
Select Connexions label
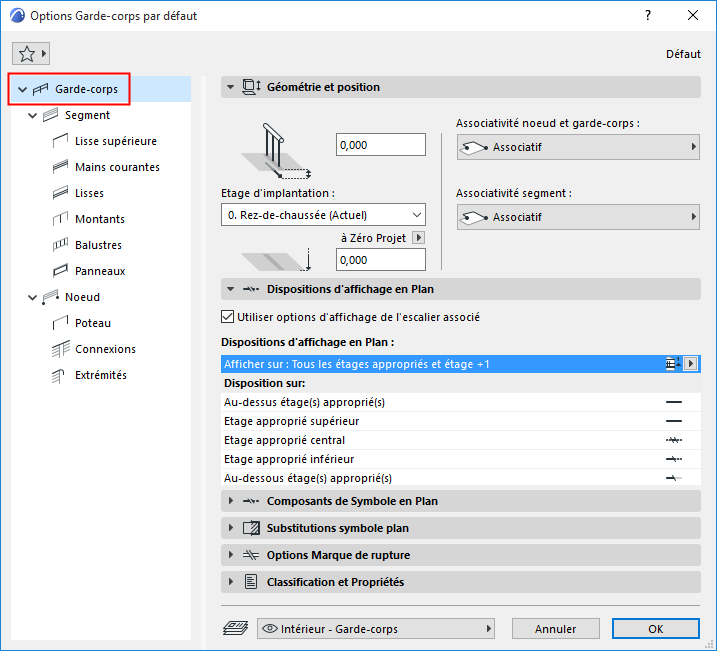pyautogui.click(x=106, y=349)
